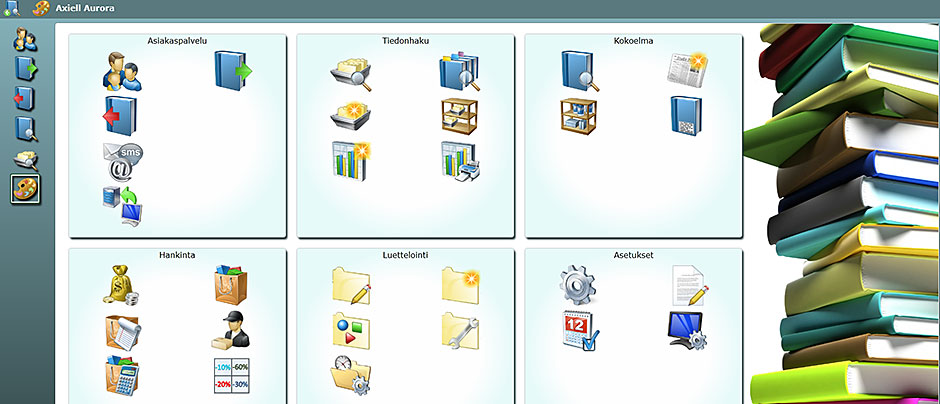Viewport: 940px width, 404px height.
Task: Click the barcode book icon in Kokoelma
Action: click(x=686, y=115)
